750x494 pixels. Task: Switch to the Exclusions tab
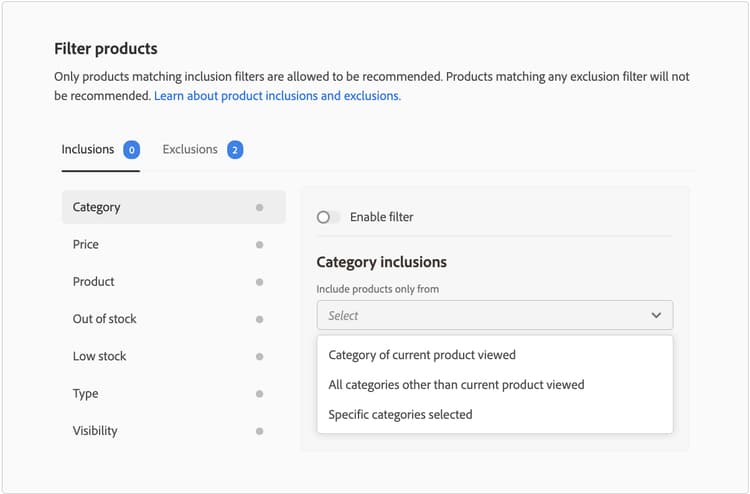tap(190, 150)
